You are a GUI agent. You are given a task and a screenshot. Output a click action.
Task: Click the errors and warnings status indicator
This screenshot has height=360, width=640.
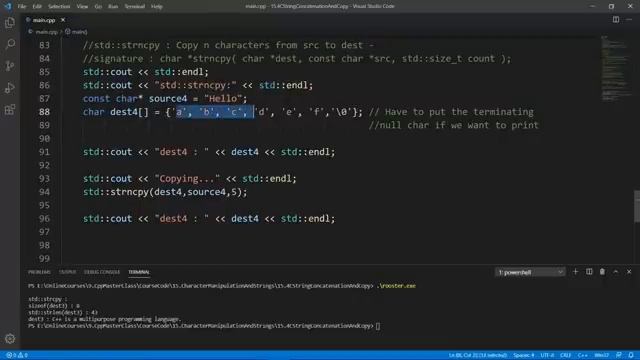[17, 355]
